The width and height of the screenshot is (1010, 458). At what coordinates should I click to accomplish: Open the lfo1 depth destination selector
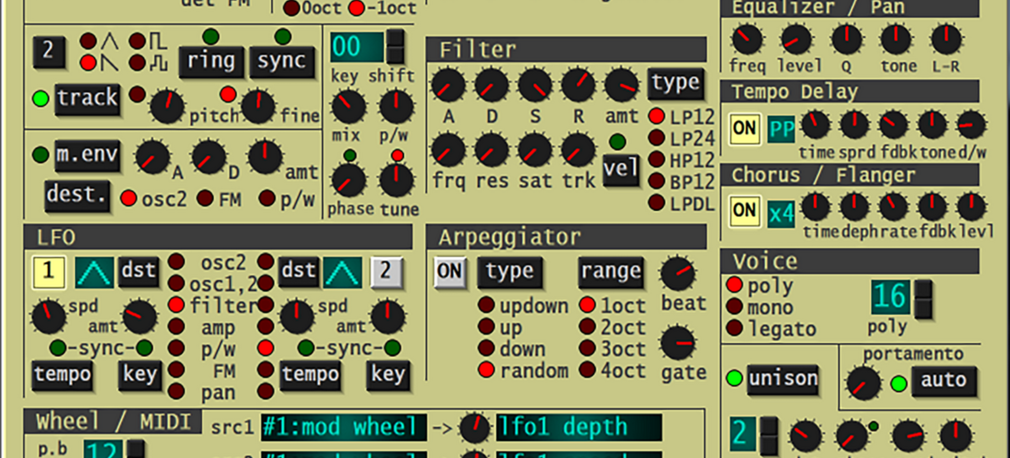579,427
